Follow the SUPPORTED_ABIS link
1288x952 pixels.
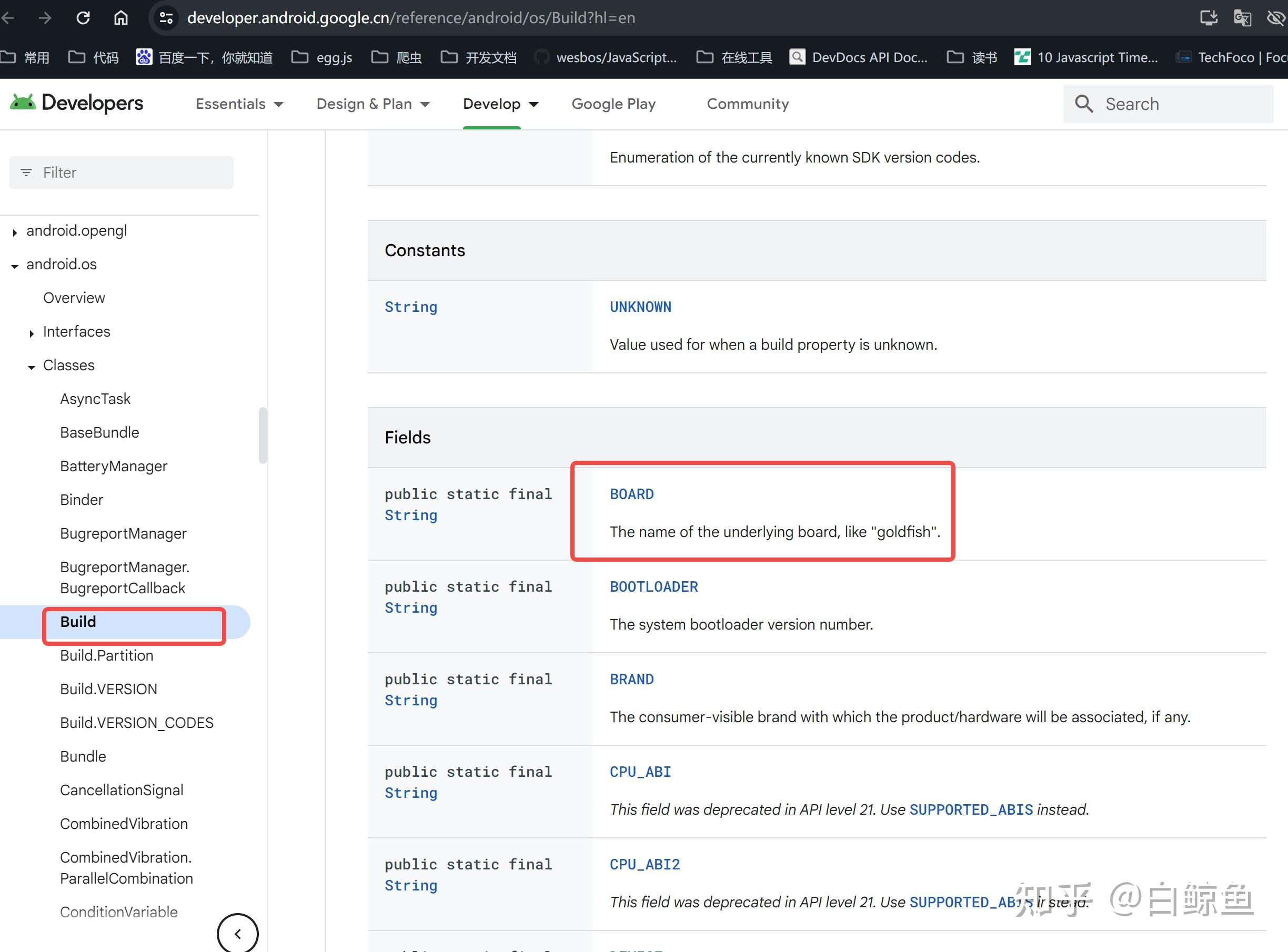coord(971,809)
